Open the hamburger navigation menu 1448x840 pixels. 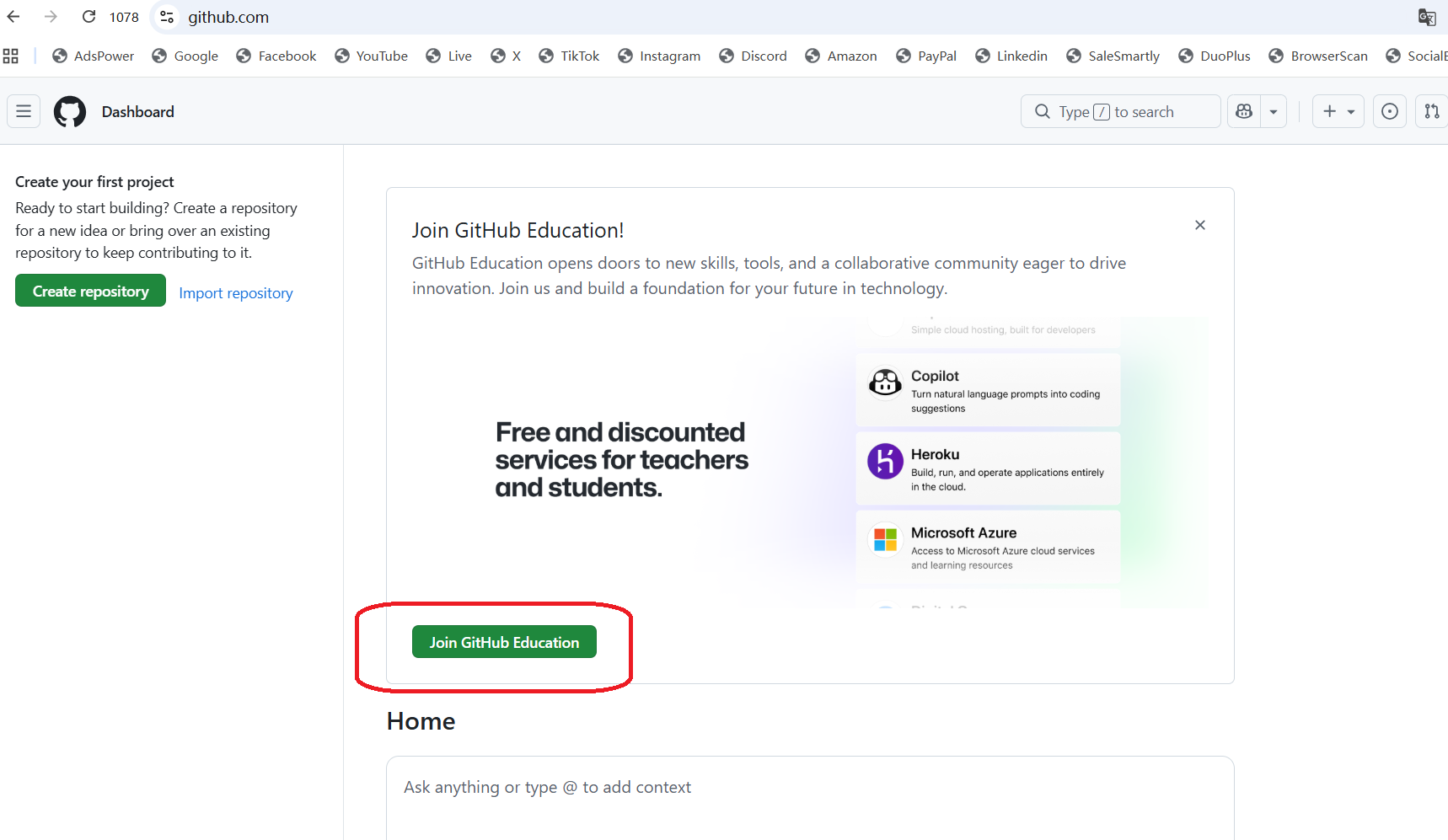[24, 111]
